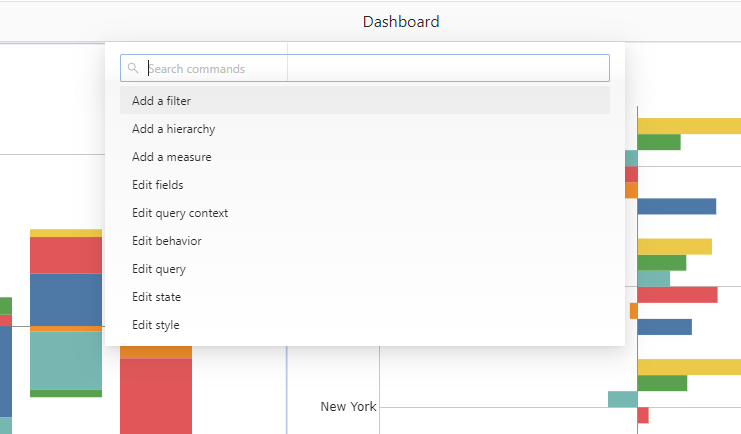
Task: Select the large red segment below the command popup
Action: tap(155, 395)
